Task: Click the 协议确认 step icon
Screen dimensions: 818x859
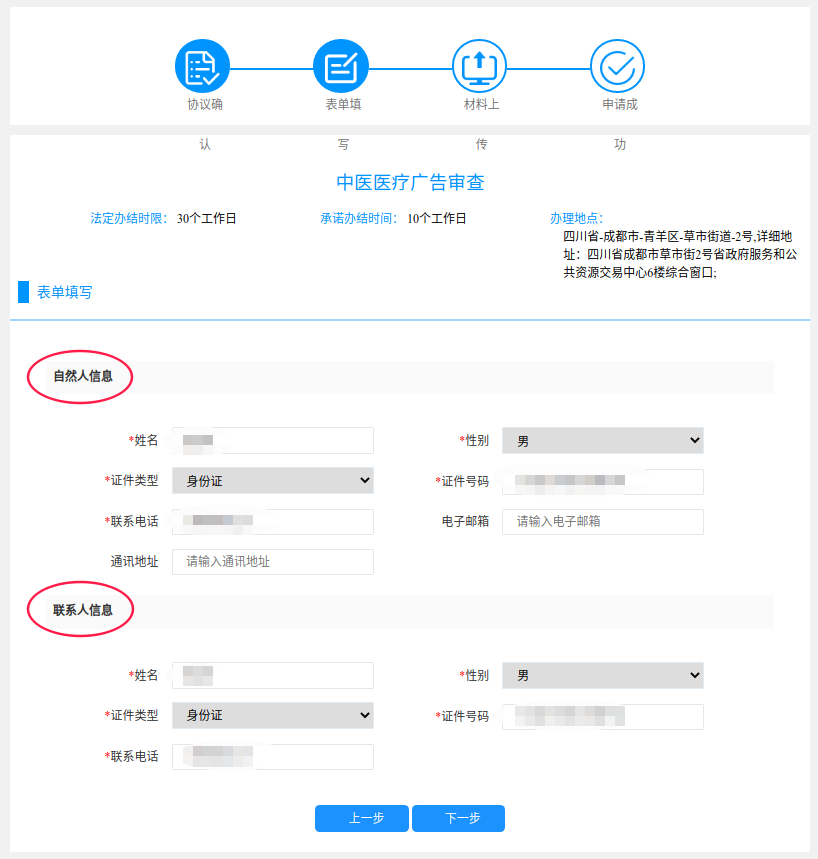Action: point(203,67)
